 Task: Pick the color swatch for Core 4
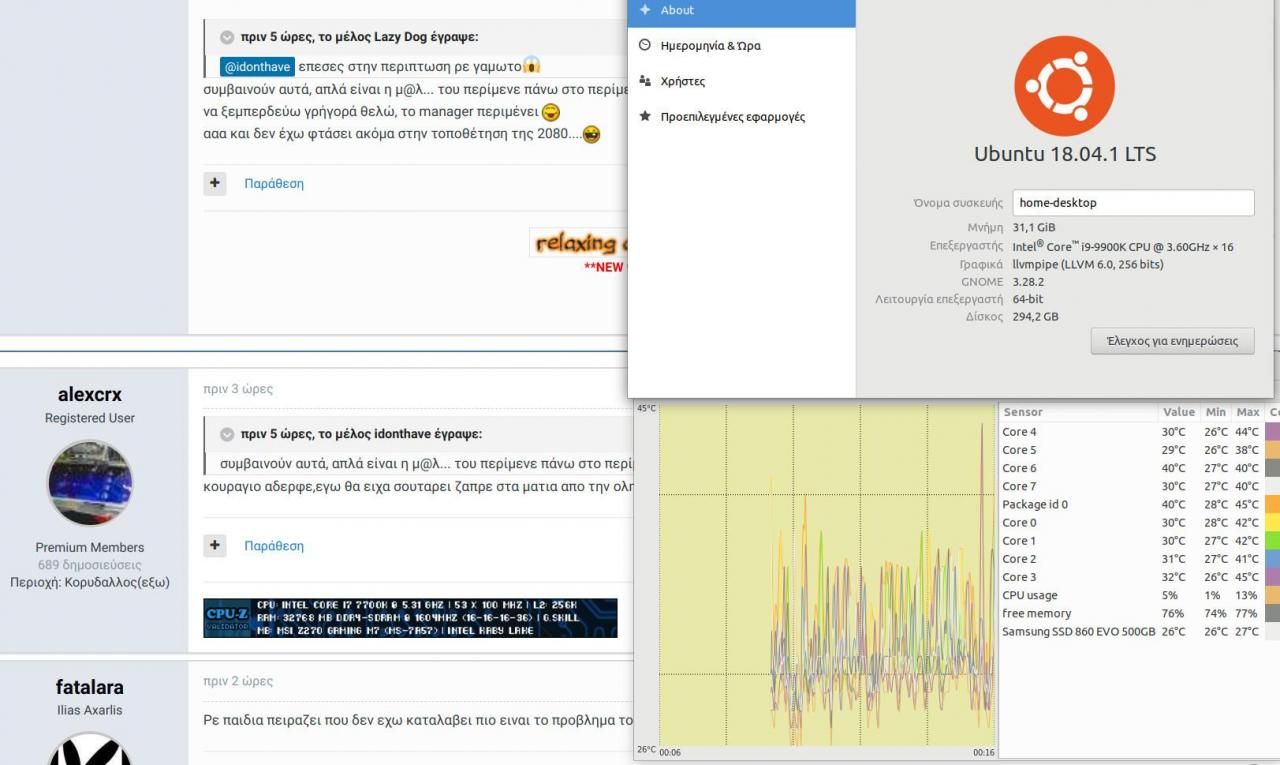1272,432
